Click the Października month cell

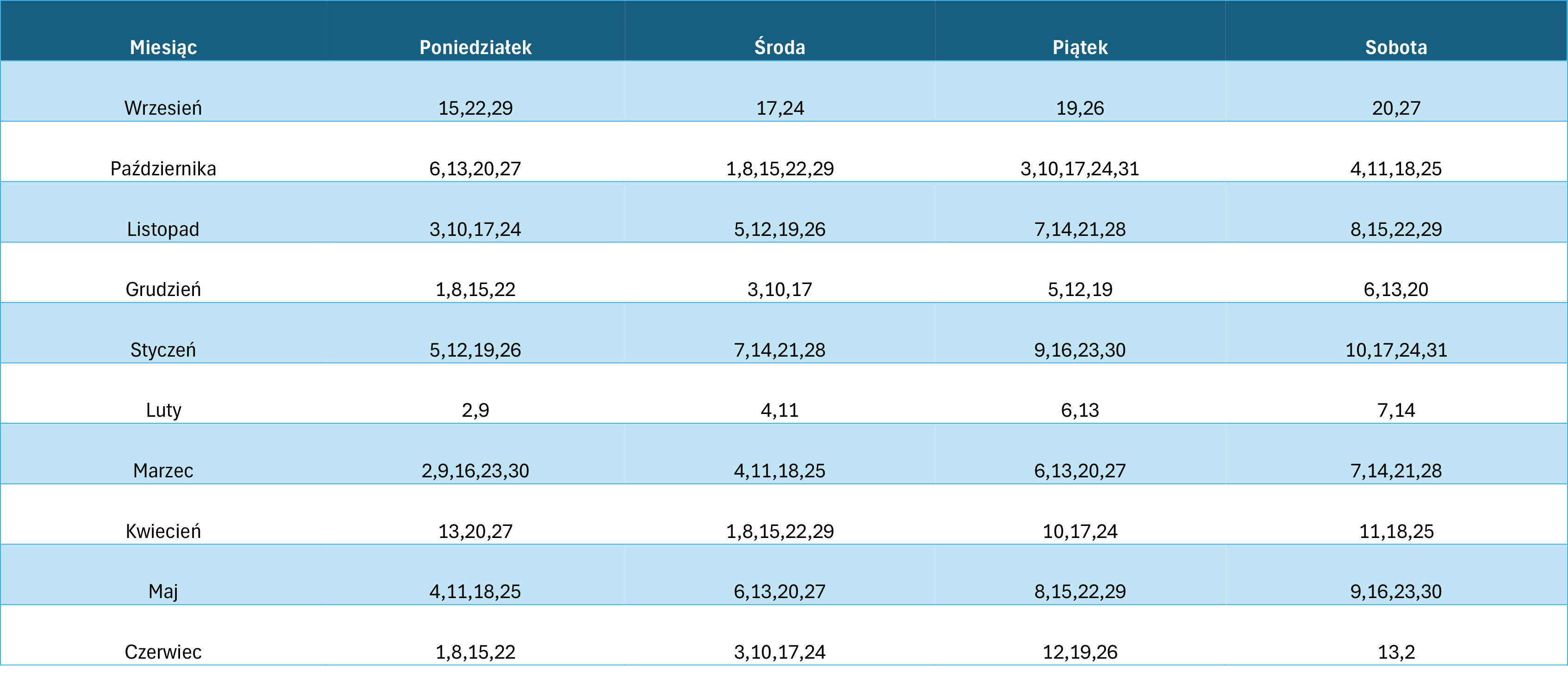point(163,168)
